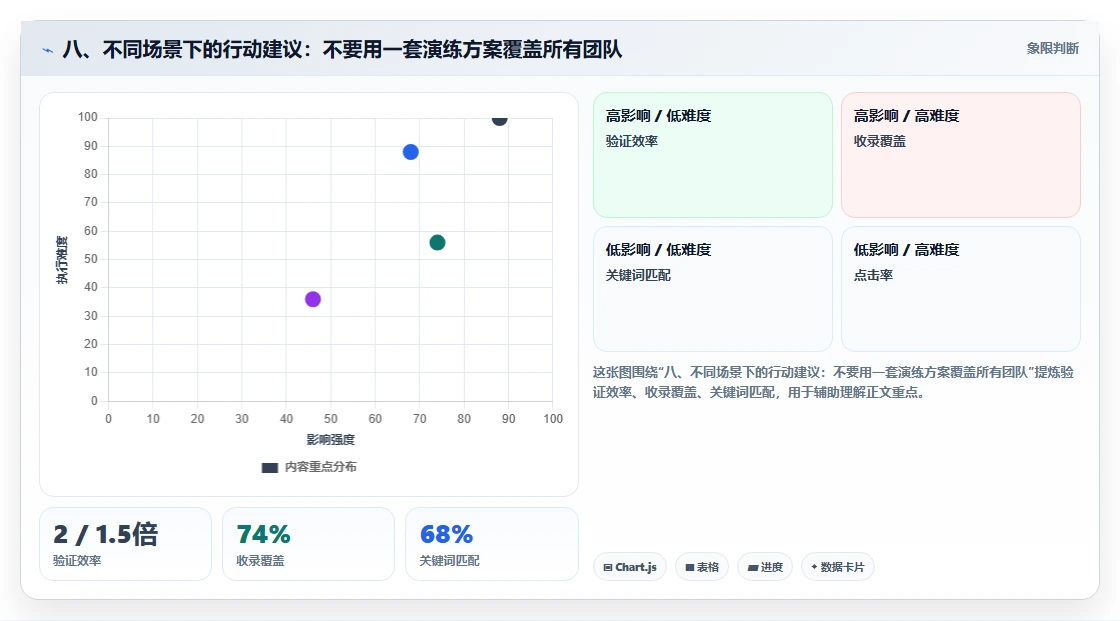Click the 74% 收录覆盖 data card
1120x621 pixels.
[309, 544]
